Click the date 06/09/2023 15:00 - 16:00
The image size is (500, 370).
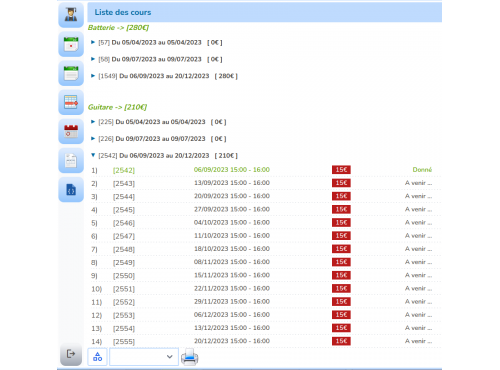coord(232,170)
